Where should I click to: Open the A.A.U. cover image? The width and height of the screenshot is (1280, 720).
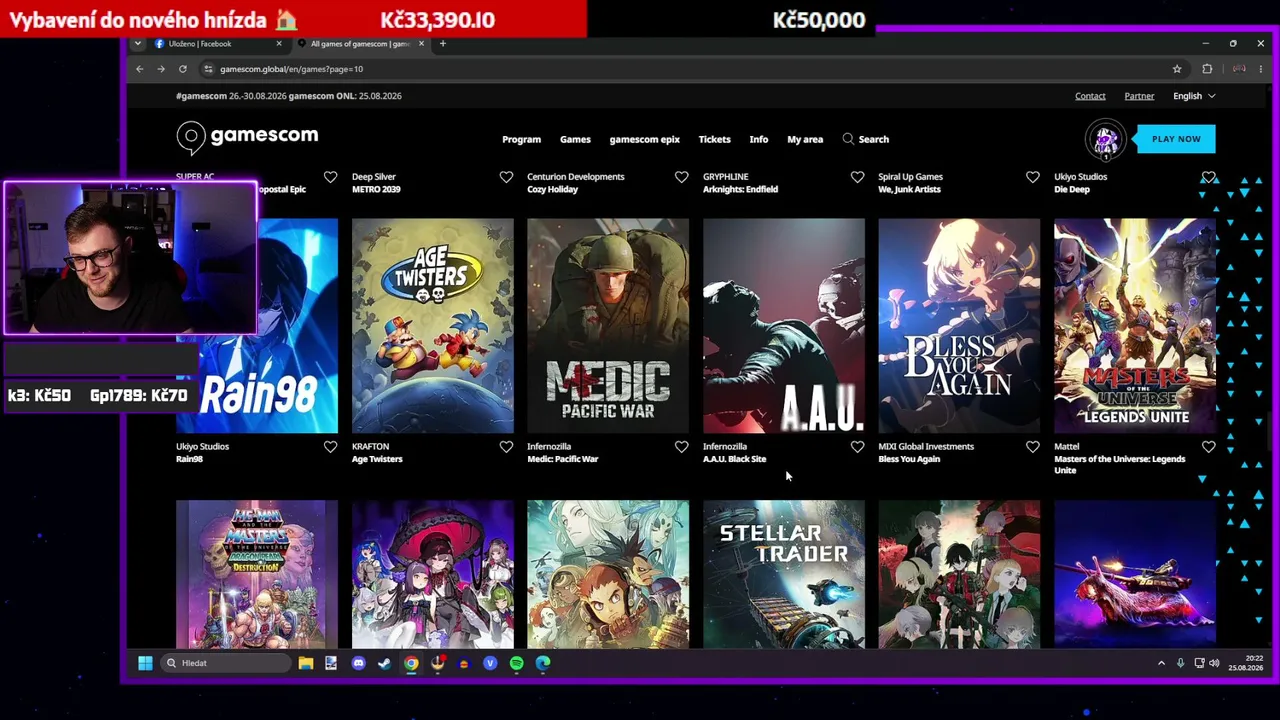click(x=784, y=326)
